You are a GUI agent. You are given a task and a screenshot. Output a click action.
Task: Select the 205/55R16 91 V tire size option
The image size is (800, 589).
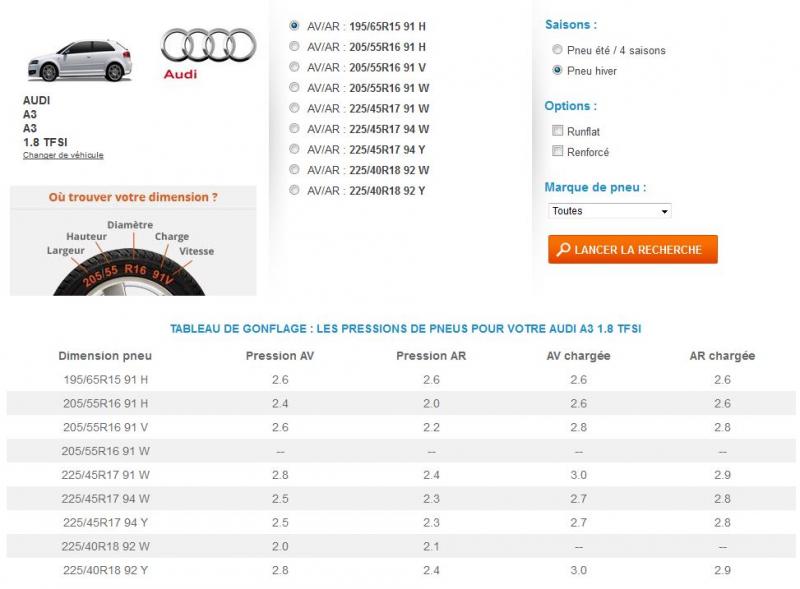coord(294,67)
